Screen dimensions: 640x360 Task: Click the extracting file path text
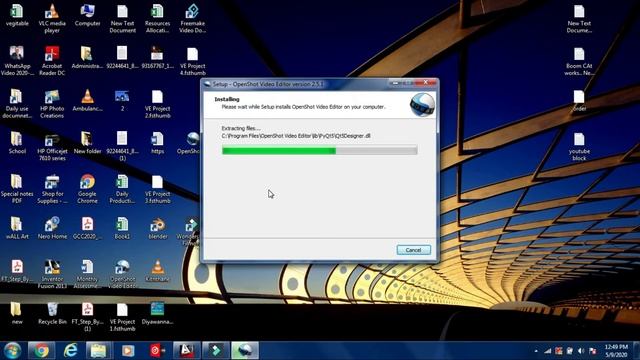point(296,136)
